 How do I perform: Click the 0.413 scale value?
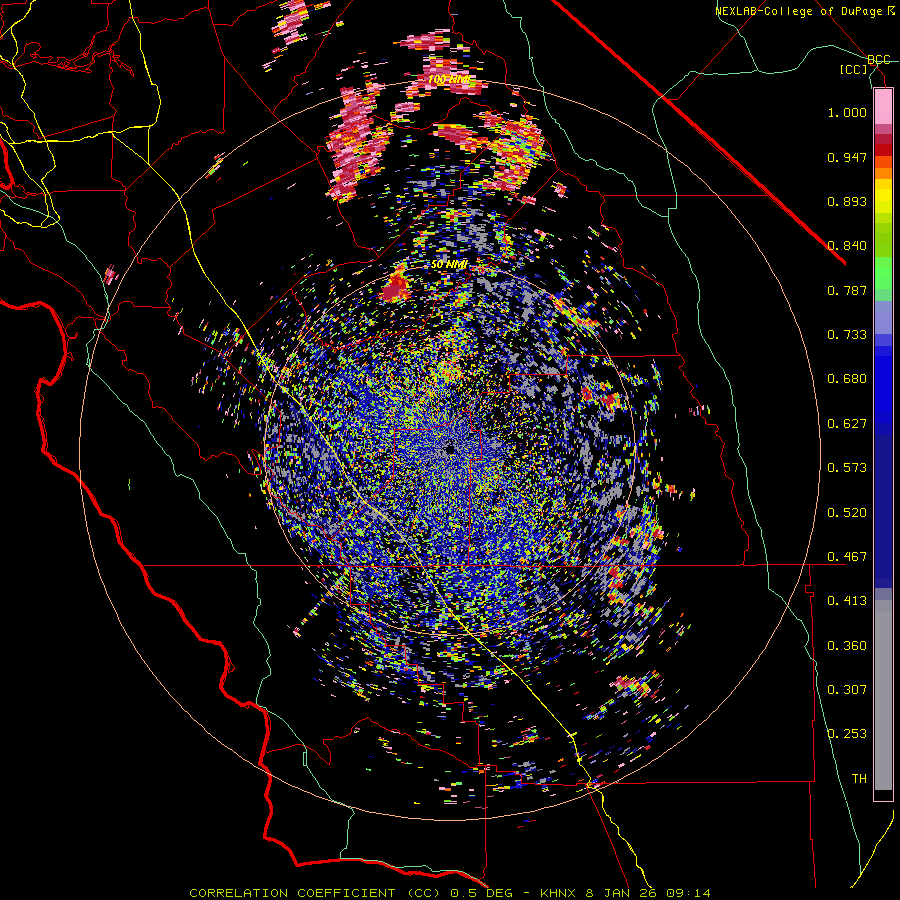tap(847, 601)
